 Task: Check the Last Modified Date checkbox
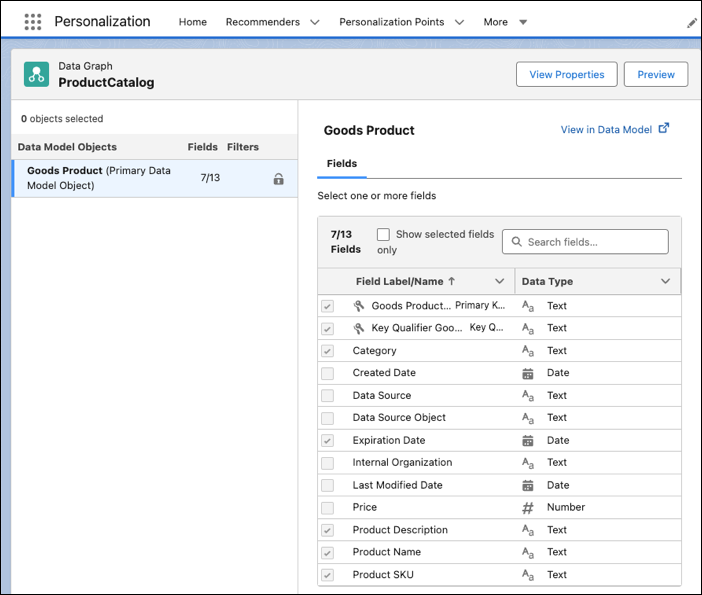[x=327, y=485]
